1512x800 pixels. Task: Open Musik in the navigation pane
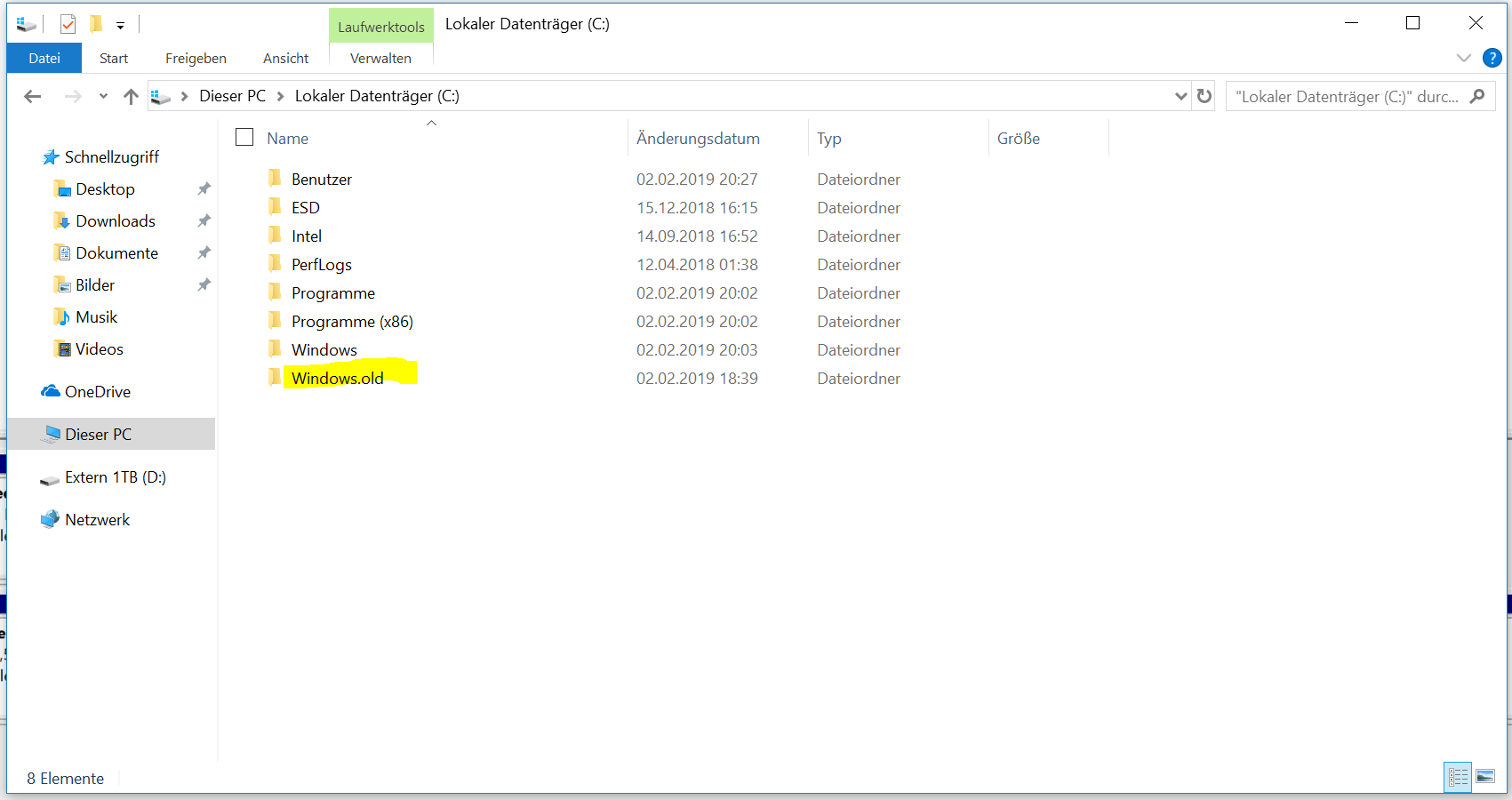[96, 316]
